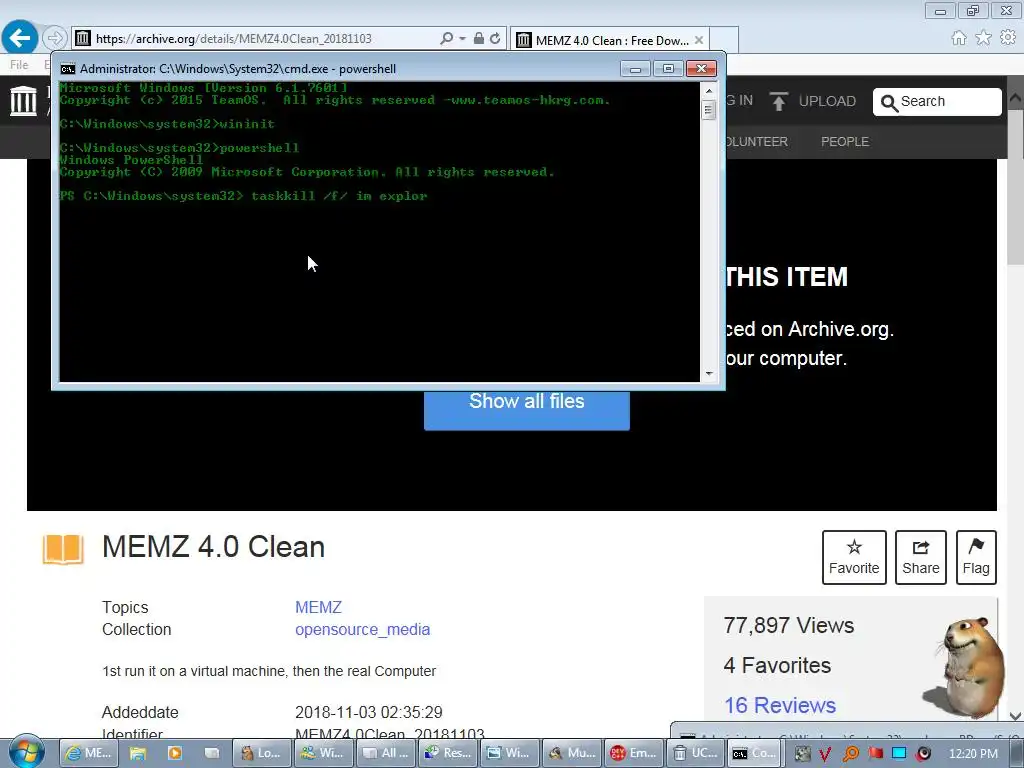Image resolution: width=1024 pixels, height=768 pixels.
Task: Click the page scrollbar down arrow
Action: pos(1016,716)
